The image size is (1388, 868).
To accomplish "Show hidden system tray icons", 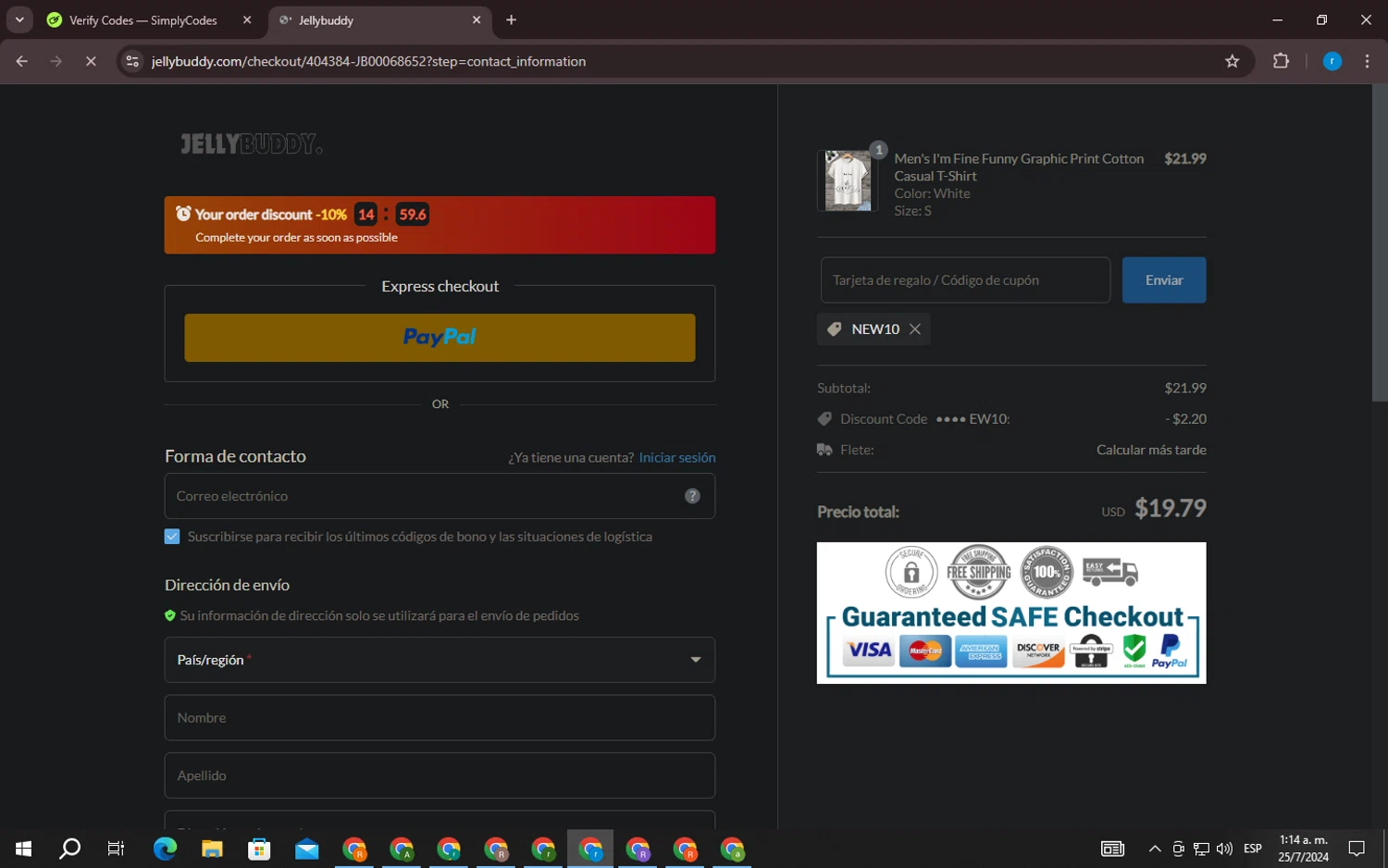I will click(1155, 849).
